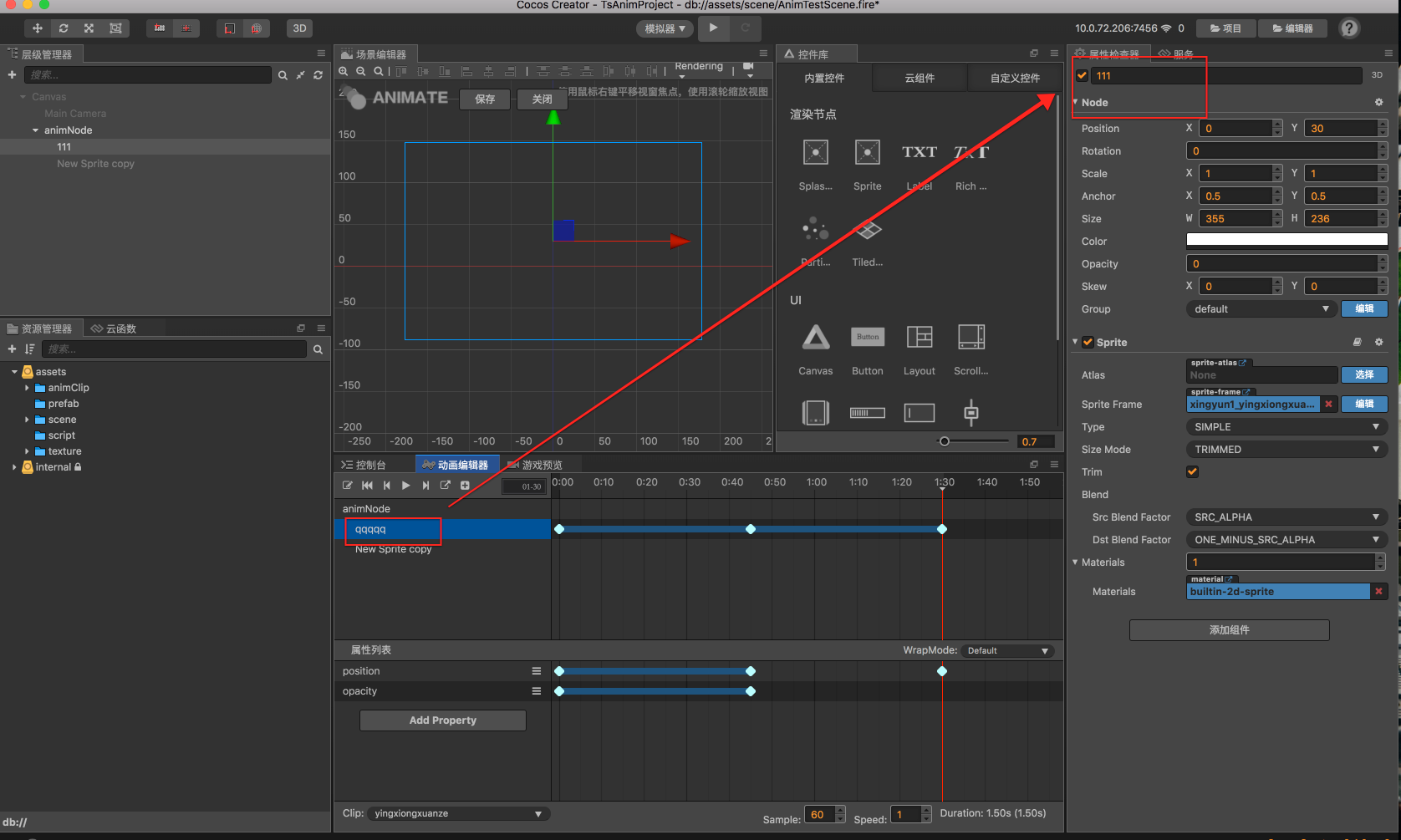
Task: Open the Group default dropdown
Action: pos(1261,309)
